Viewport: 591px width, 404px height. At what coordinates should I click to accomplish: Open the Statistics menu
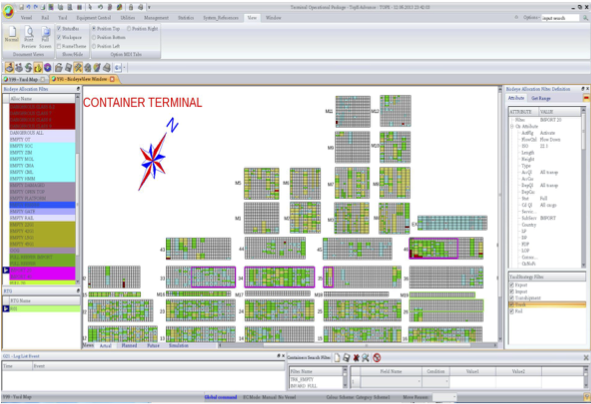185,18
